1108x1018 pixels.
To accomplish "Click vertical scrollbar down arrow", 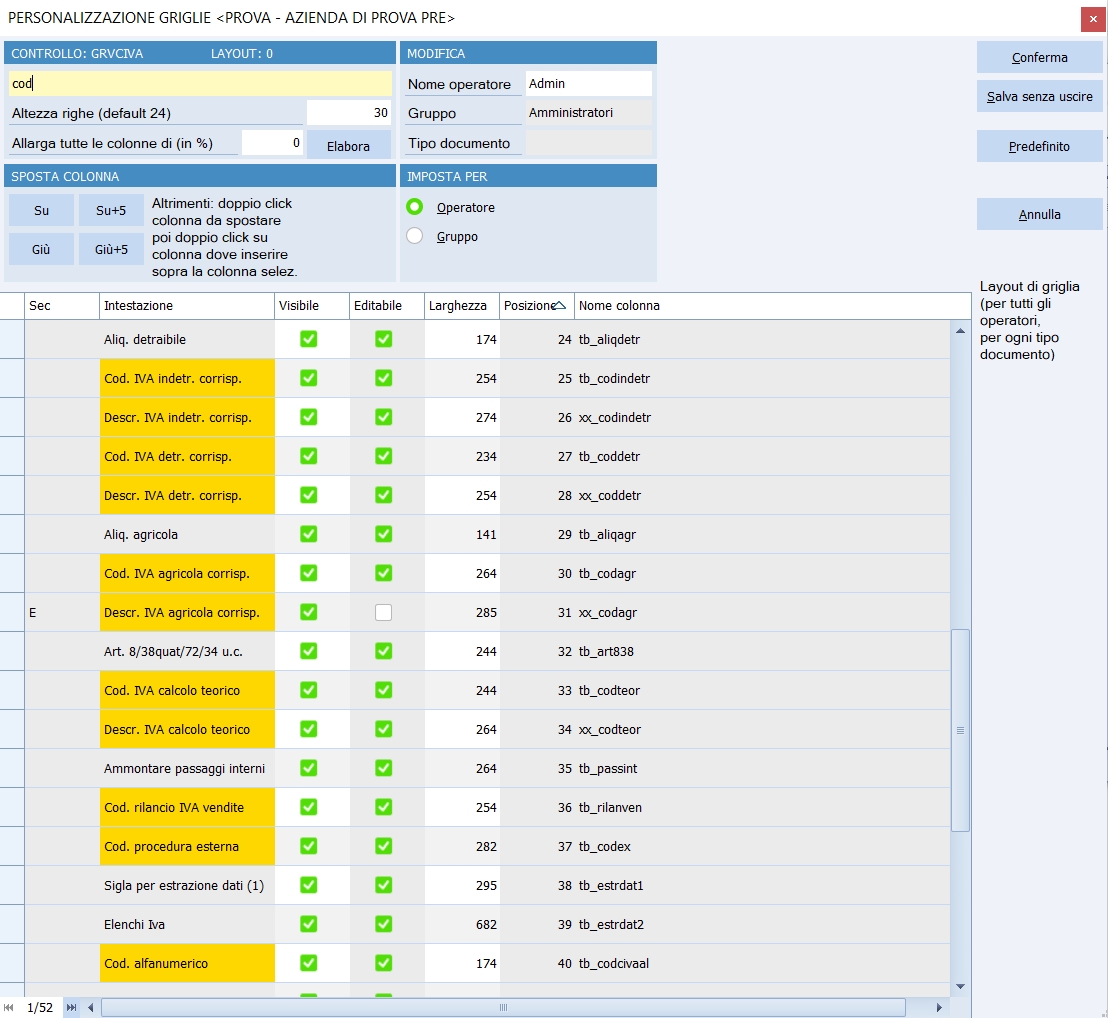I will pyautogui.click(x=960, y=986).
